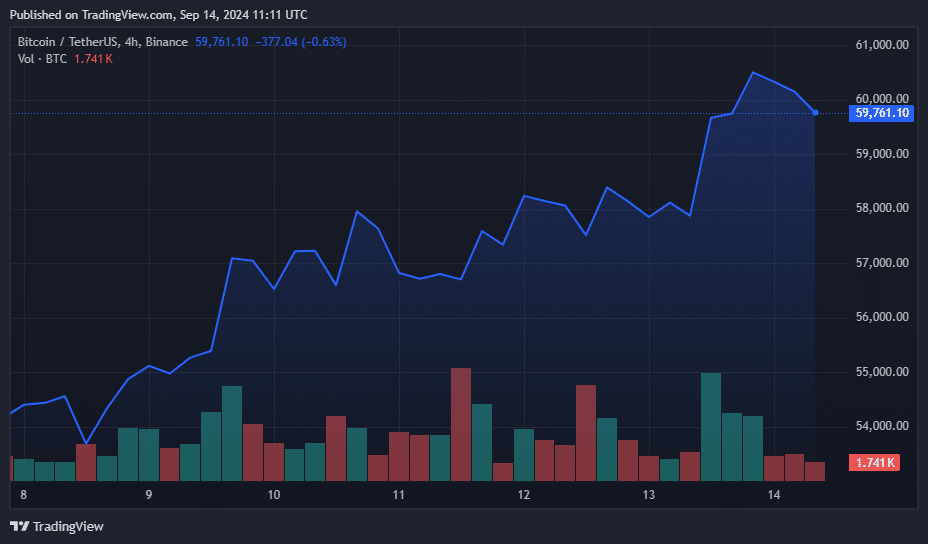Click the 55,000.00 price axis label

pyautogui.click(x=882, y=372)
